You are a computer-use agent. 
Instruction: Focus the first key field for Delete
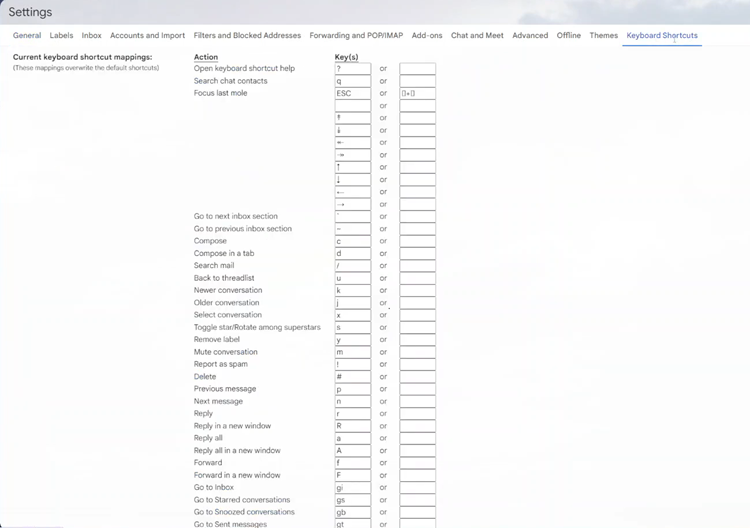352,377
